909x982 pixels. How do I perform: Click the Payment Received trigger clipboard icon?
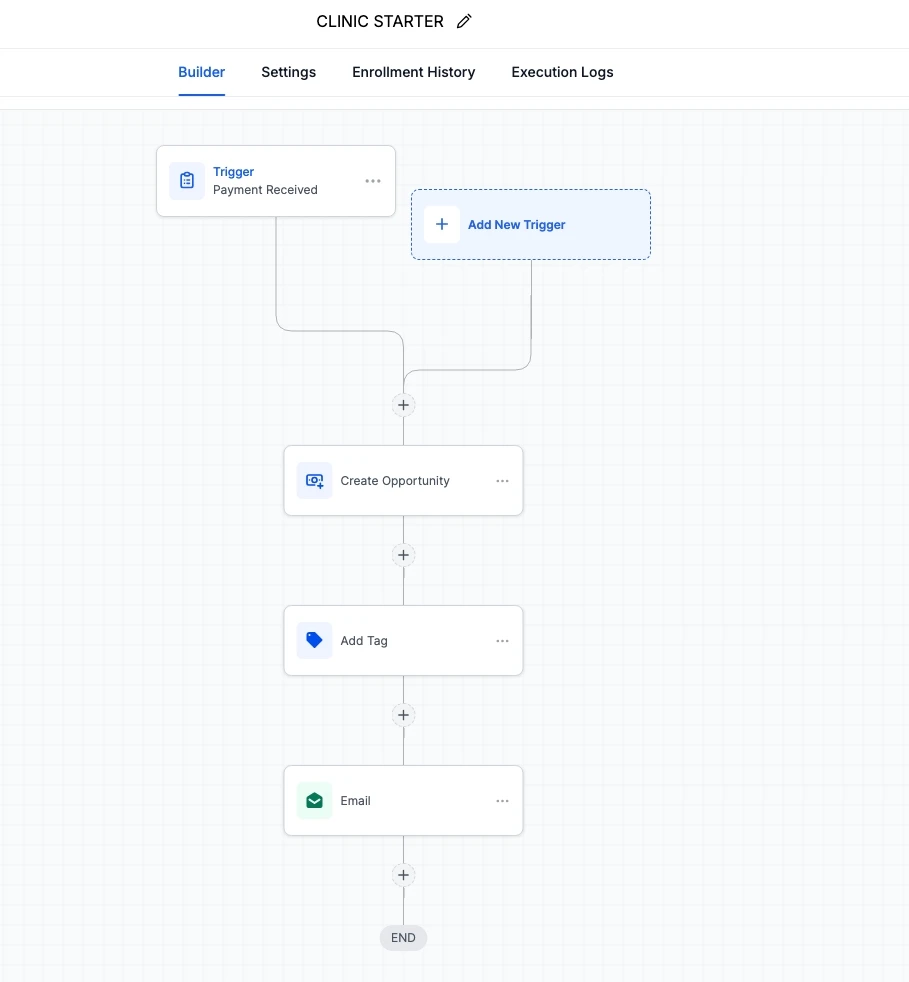(x=187, y=180)
